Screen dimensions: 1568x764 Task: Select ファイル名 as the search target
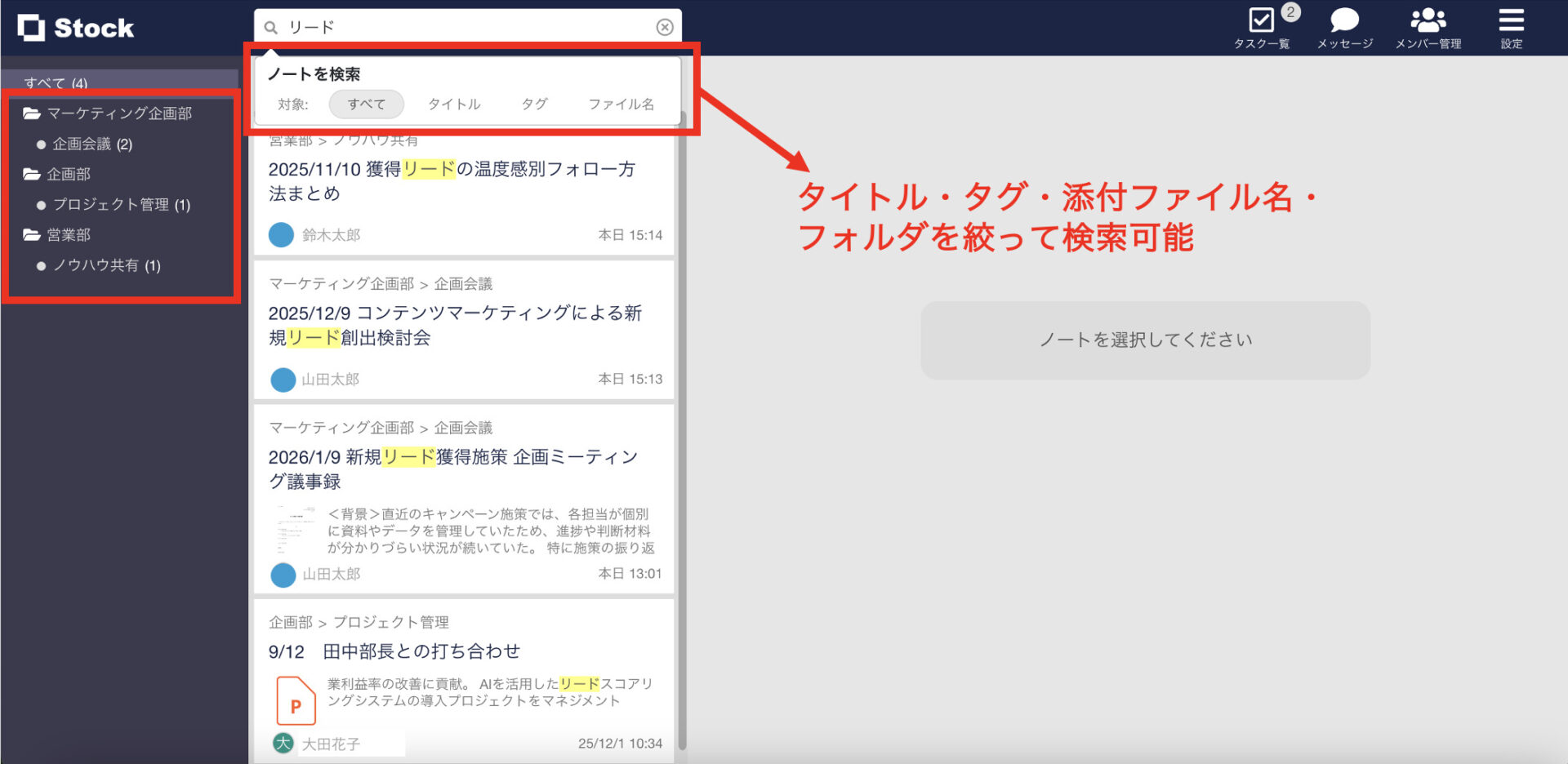(x=620, y=104)
